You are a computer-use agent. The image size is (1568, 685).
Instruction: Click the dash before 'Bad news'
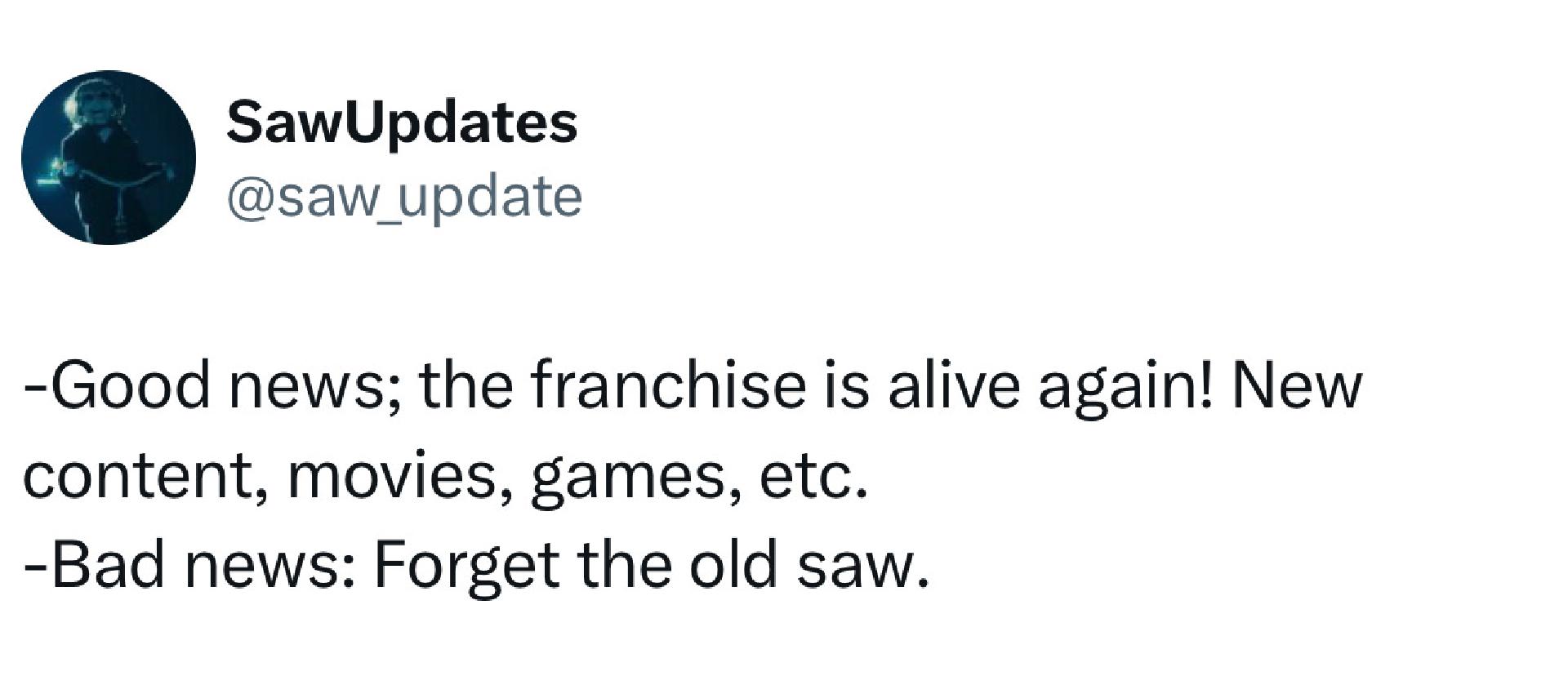35,570
